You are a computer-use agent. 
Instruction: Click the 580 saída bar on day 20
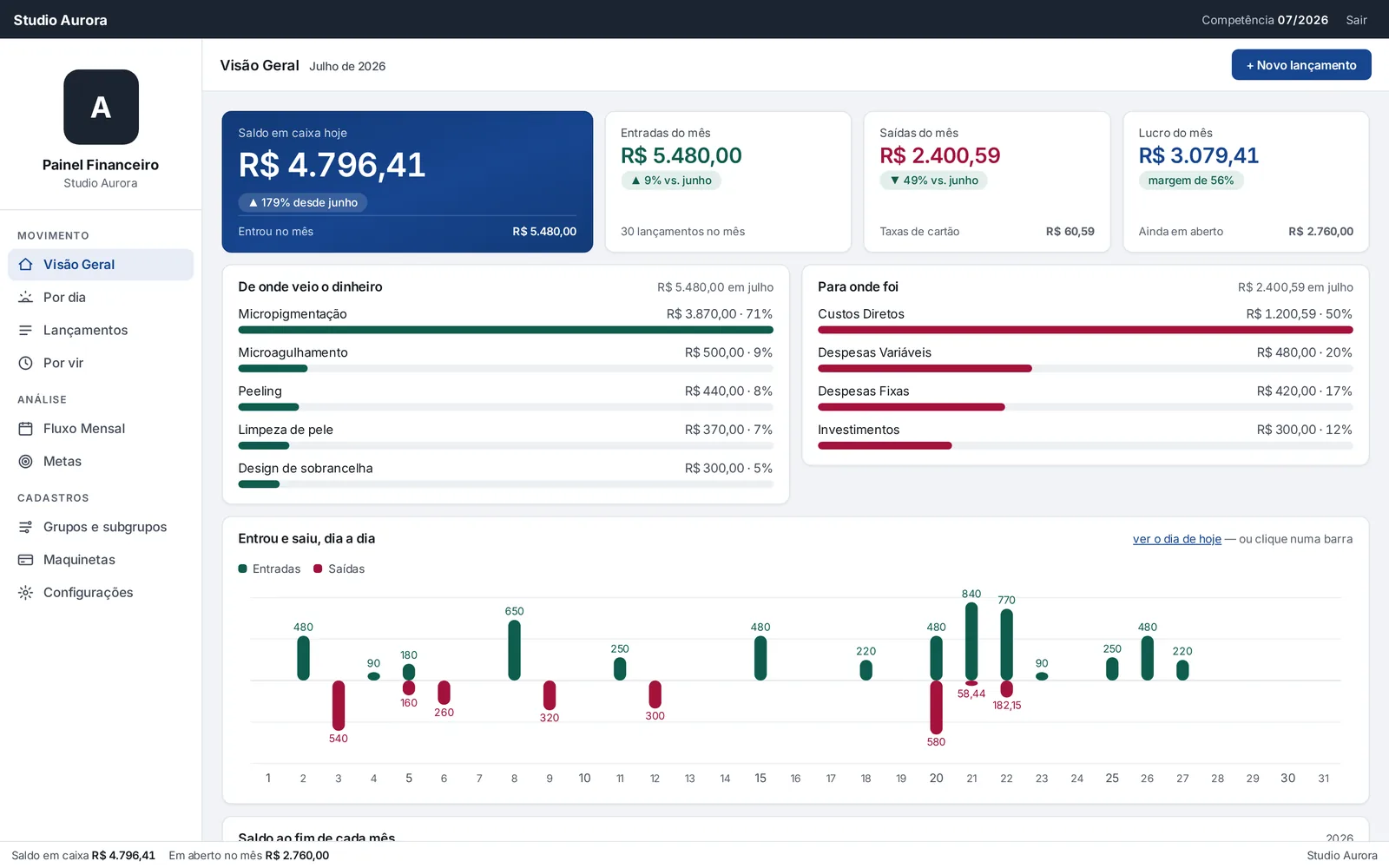pyautogui.click(x=936, y=707)
